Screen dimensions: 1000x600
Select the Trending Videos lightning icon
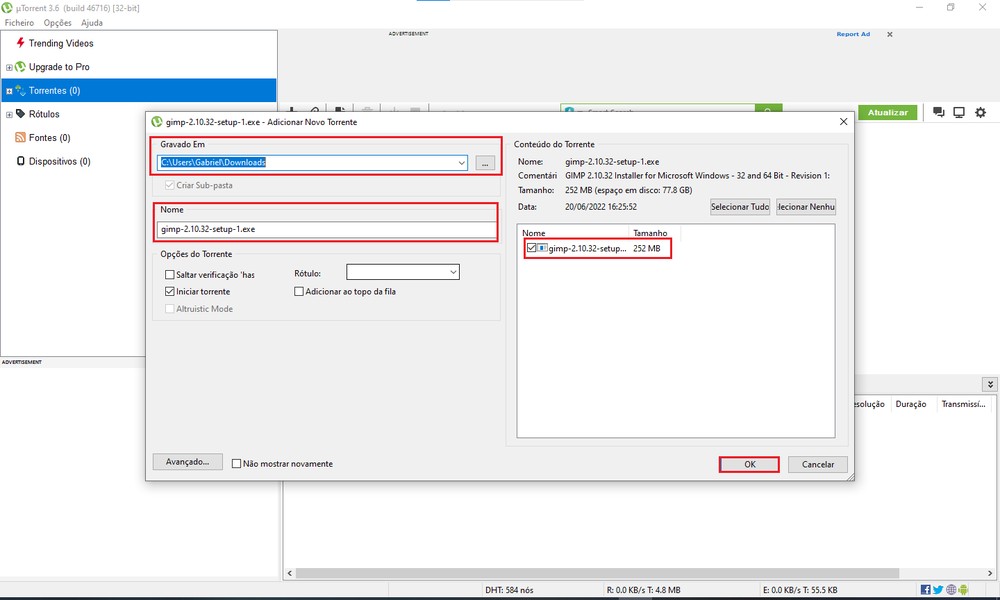(18, 43)
